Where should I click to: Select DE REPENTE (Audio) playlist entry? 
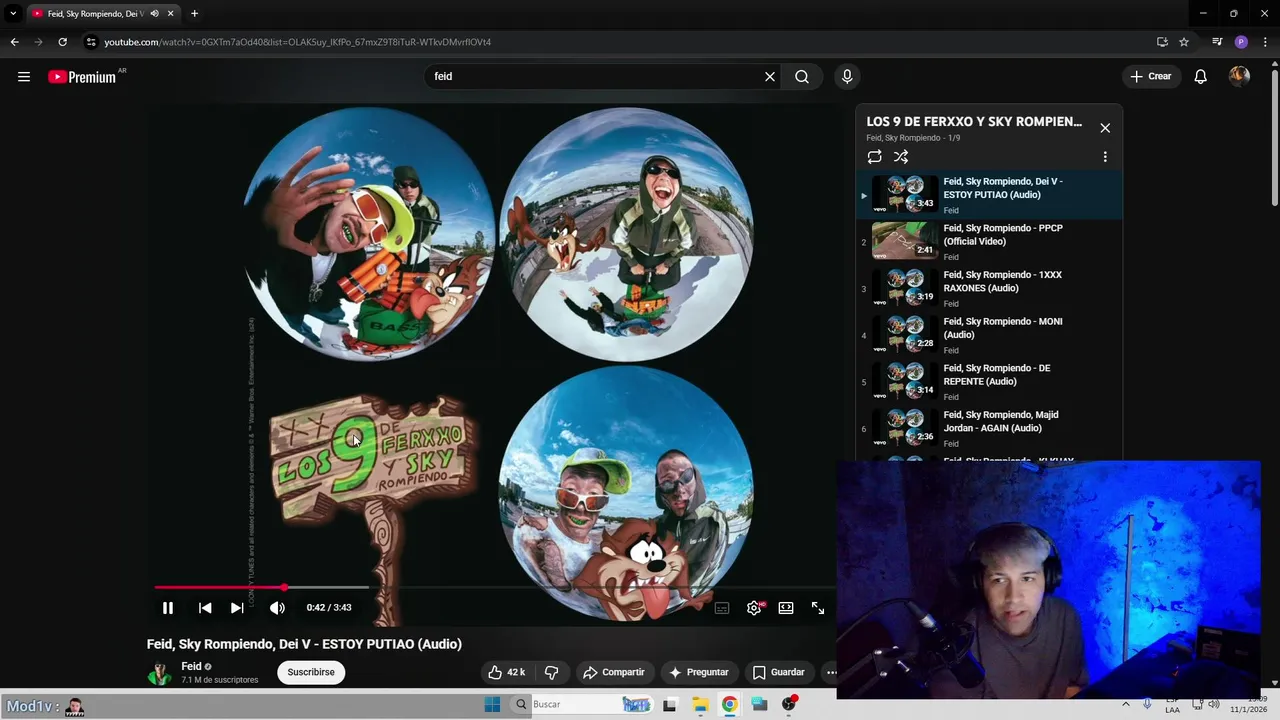pos(989,382)
